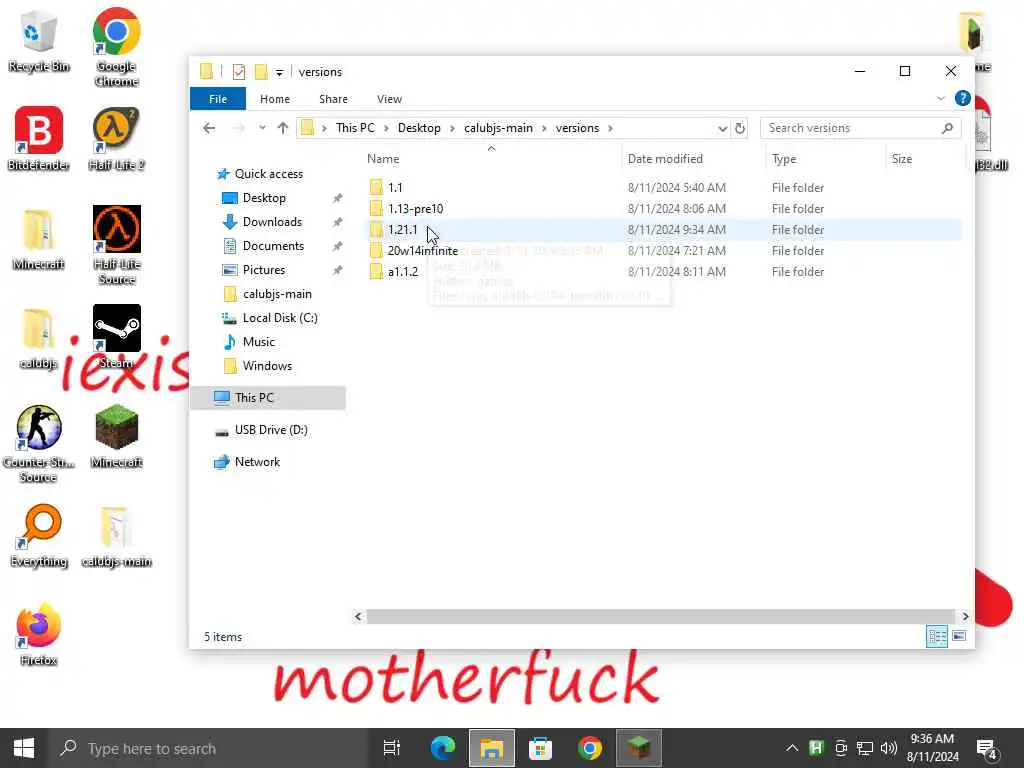Screen dimensions: 1024x768
Task: Select the calubjs-main desktop folder
Action: pos(116,536)
